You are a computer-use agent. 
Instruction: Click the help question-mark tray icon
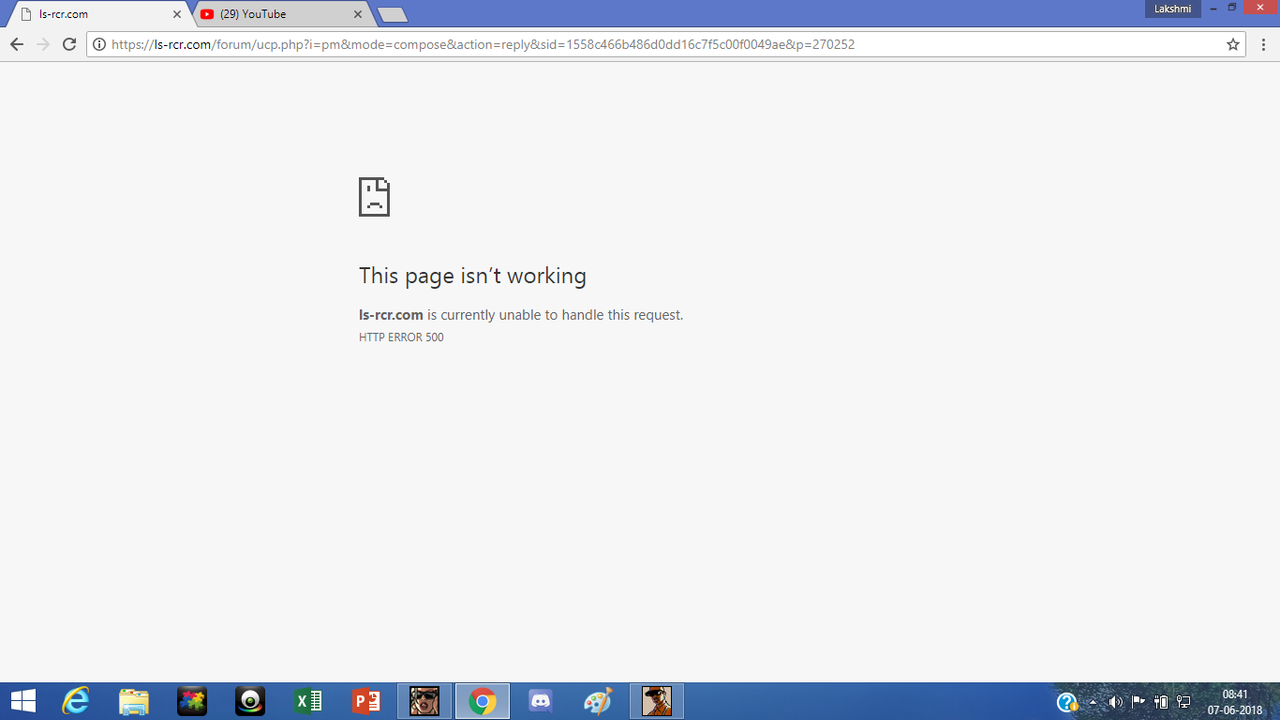pyautogui.click(x=1067, y=702)
